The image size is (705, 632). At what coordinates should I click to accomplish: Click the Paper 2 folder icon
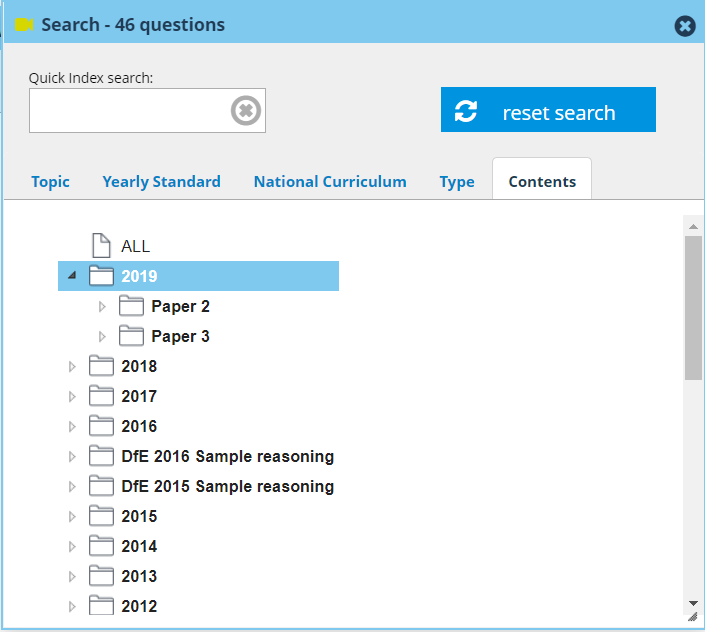coord(131,306)
